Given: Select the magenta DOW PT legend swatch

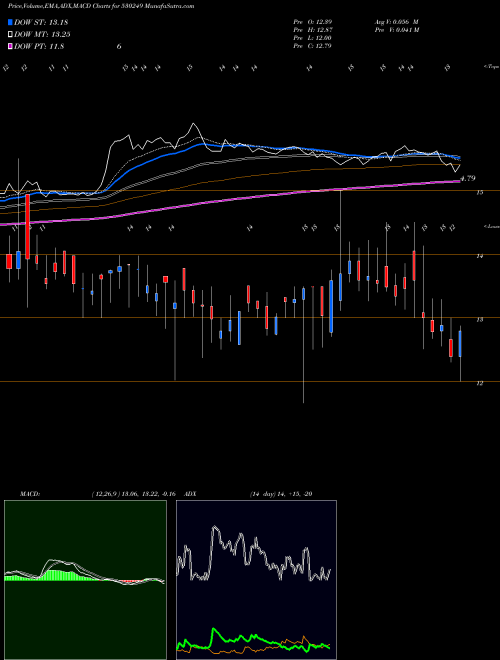Looking at the screenshot, I should tap(11, 46).
